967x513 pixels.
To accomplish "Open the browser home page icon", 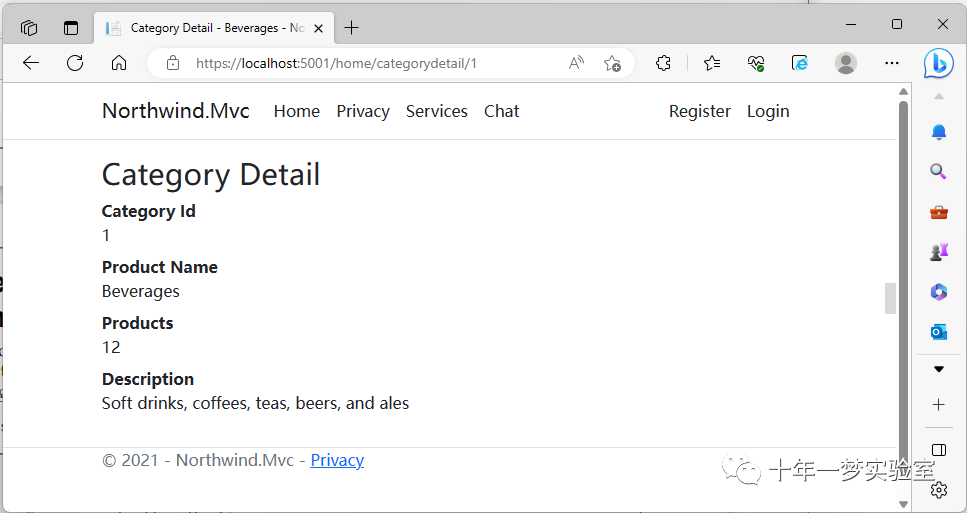I will tap(119, 63).
